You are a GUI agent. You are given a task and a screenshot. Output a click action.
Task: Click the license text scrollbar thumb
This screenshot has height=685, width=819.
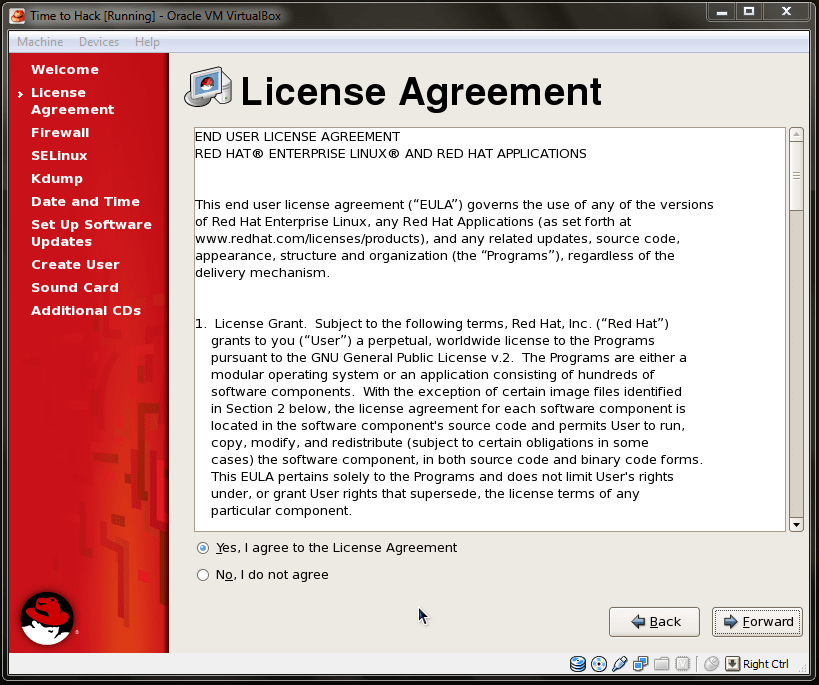796,176
